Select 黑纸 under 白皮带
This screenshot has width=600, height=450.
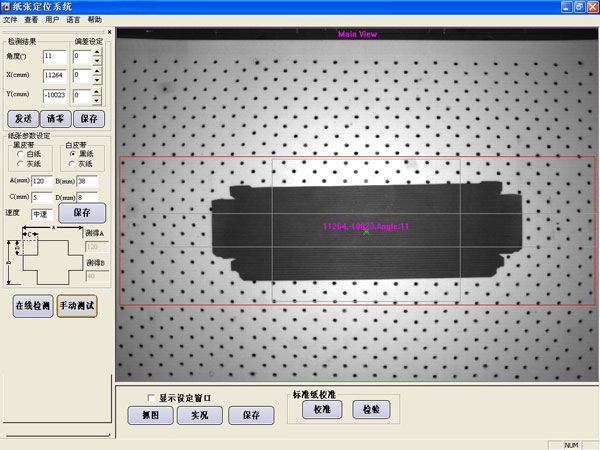coord(82,154)
